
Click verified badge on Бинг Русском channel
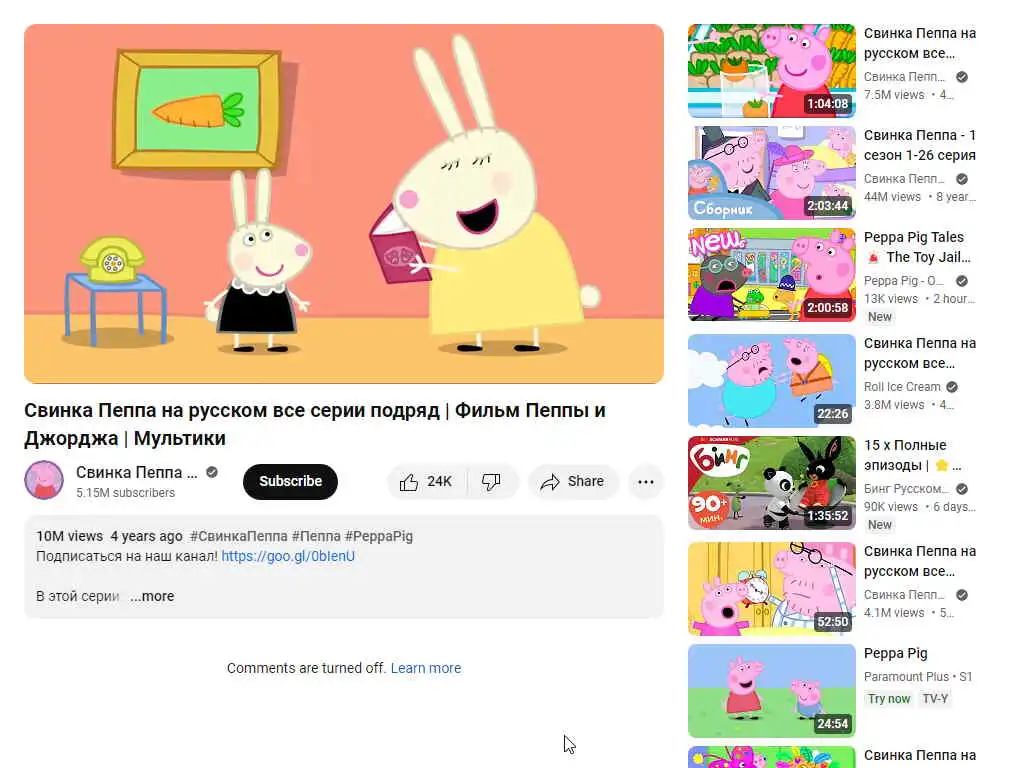point(961,488)
